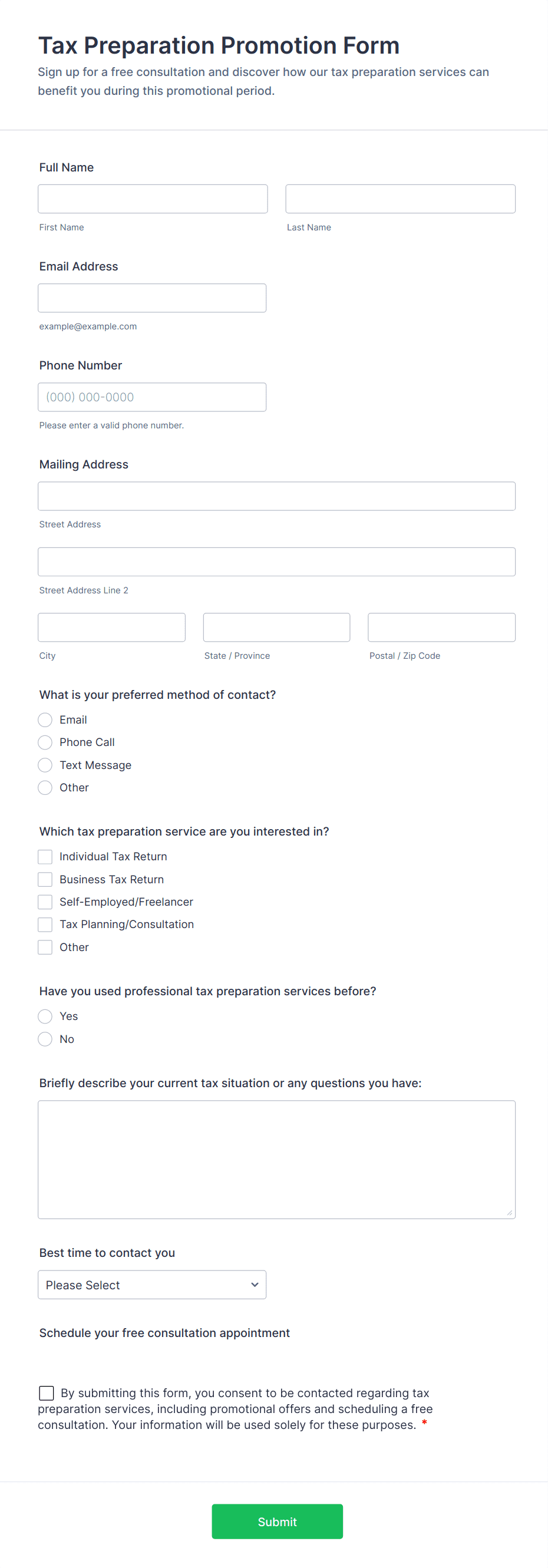Tick the Business Tax Return checkbox
Screen dimensions: 548x1568
(x=45, y=880)
